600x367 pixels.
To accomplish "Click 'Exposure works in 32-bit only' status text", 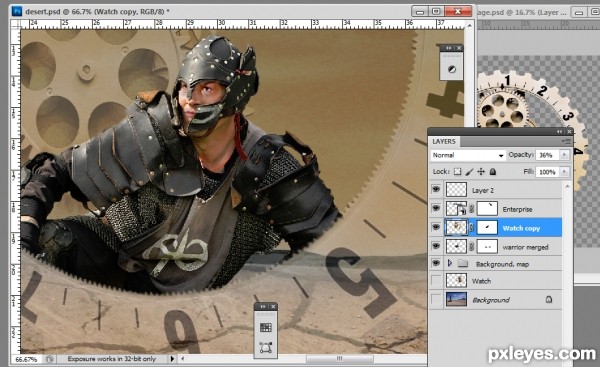I will 112,359.
